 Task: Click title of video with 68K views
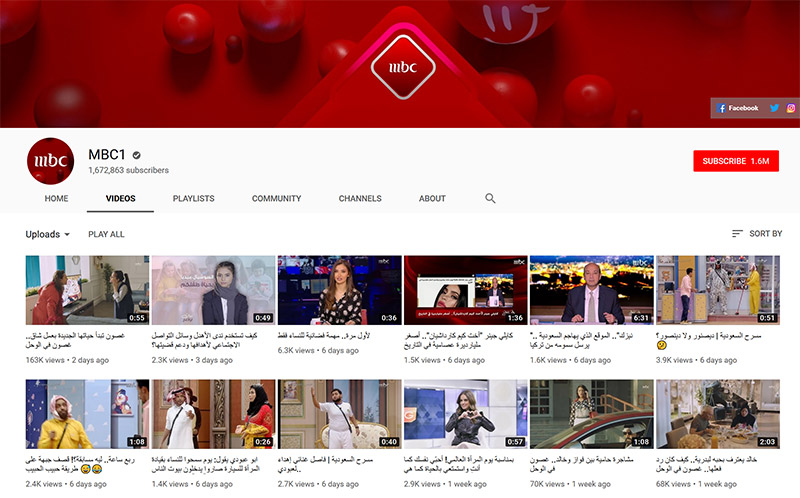pyautogui.click(x=706, y=464)
